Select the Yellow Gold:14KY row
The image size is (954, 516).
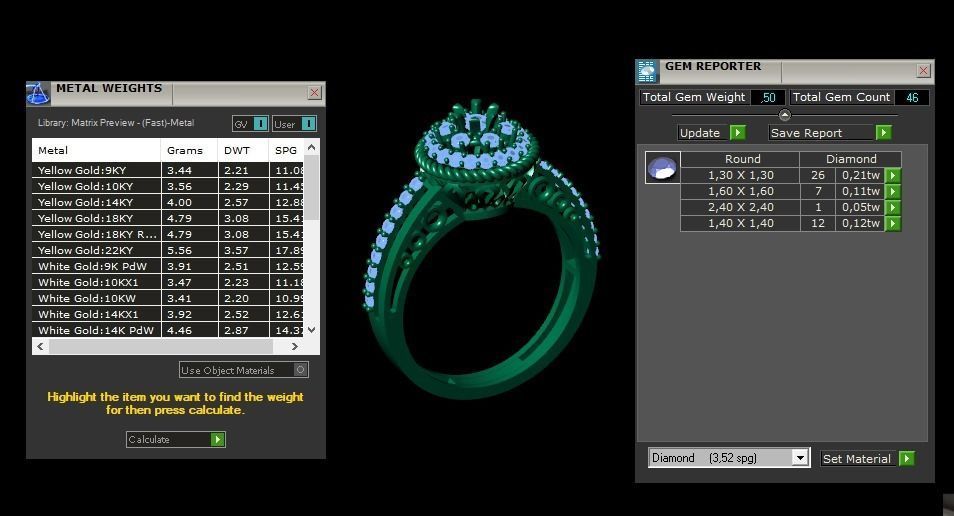click(167, 202)
